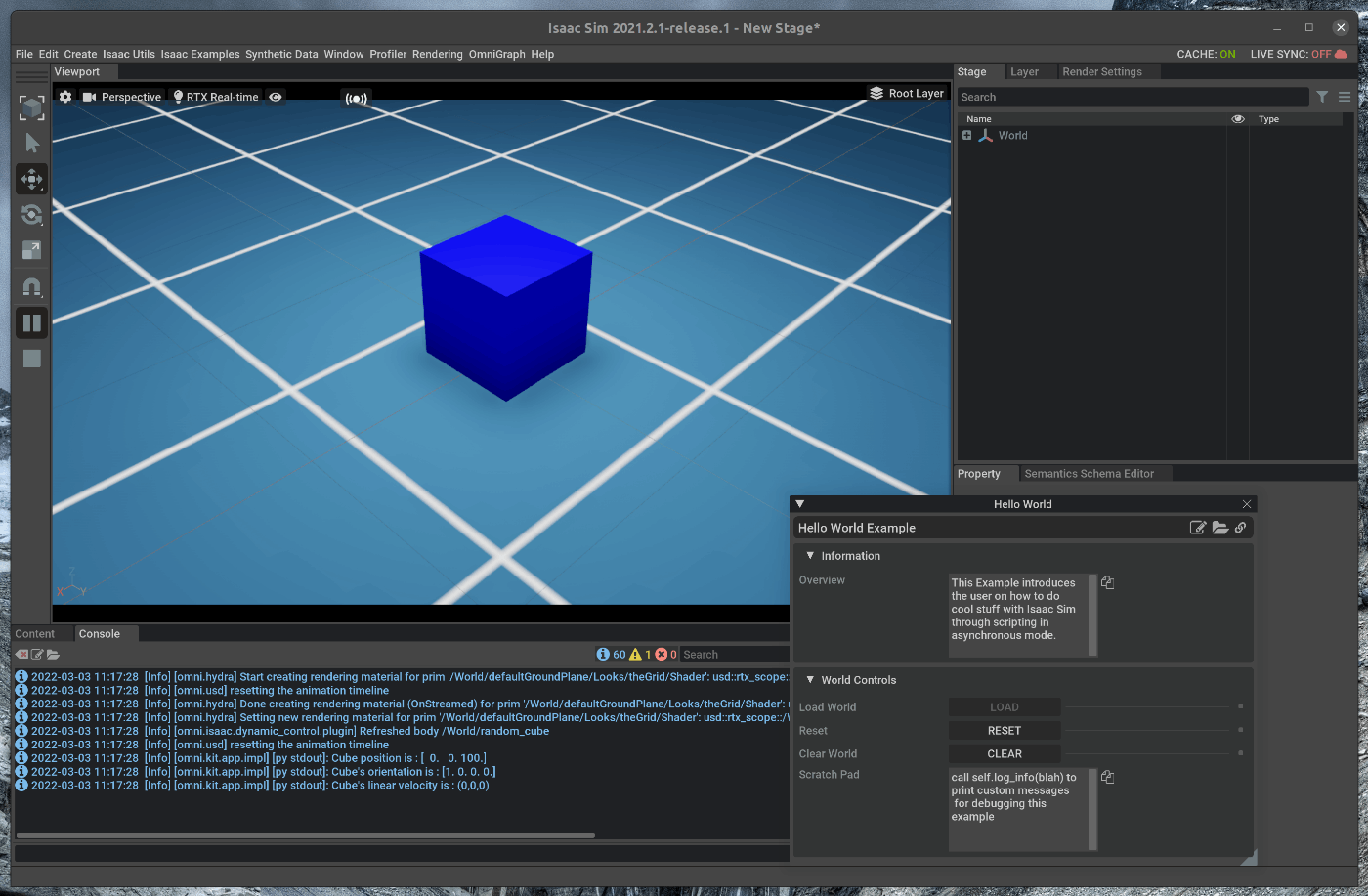
Task: Open the Window menu
Action: pyautogui.click(x=344, y=54)
